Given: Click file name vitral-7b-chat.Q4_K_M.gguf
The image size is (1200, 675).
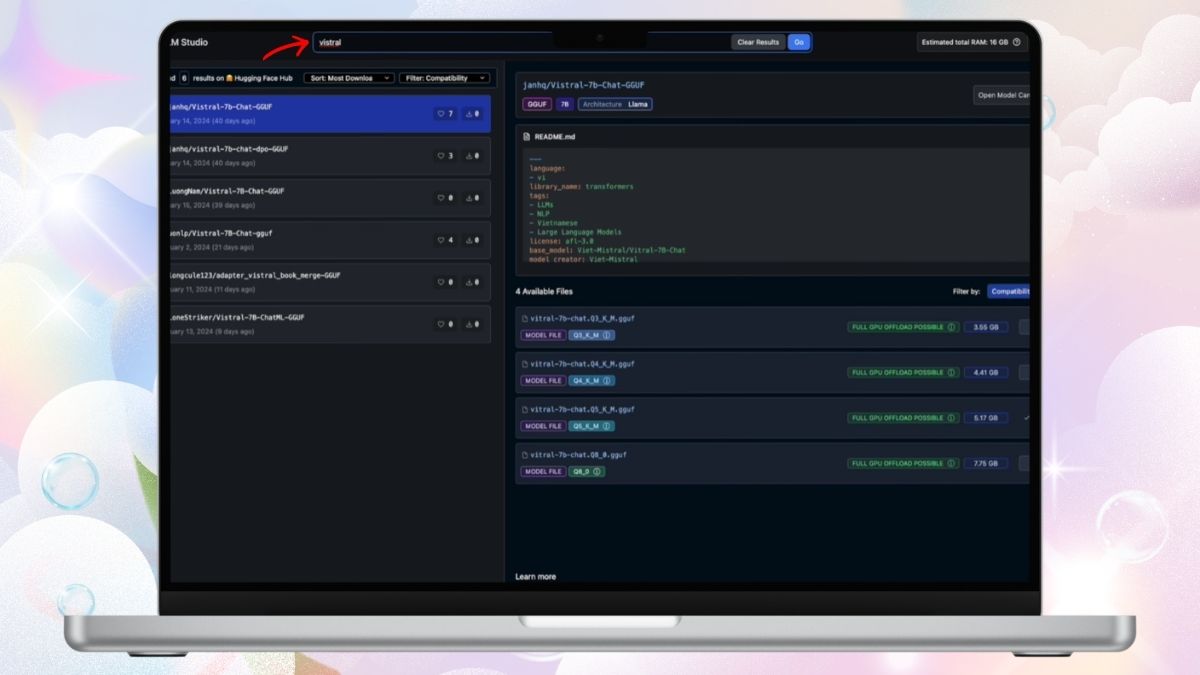Looking at the screenshot, I should (582, 364).
